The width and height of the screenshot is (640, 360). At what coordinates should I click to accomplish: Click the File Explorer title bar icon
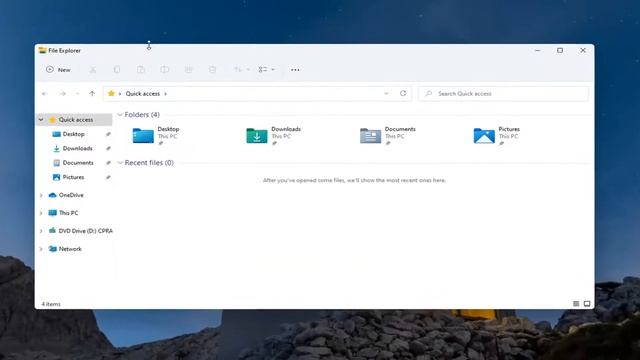[x=42, y=50]
